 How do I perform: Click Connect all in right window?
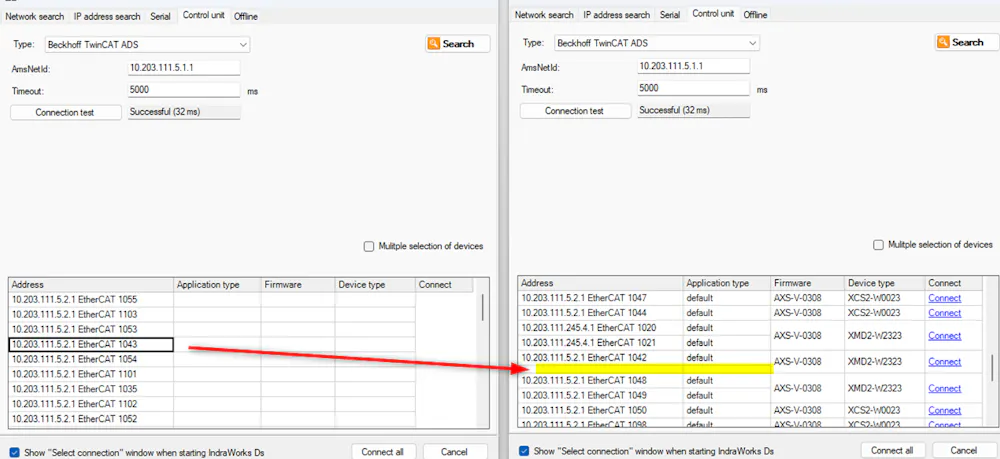pyautogui.click(x=893, y=450)
